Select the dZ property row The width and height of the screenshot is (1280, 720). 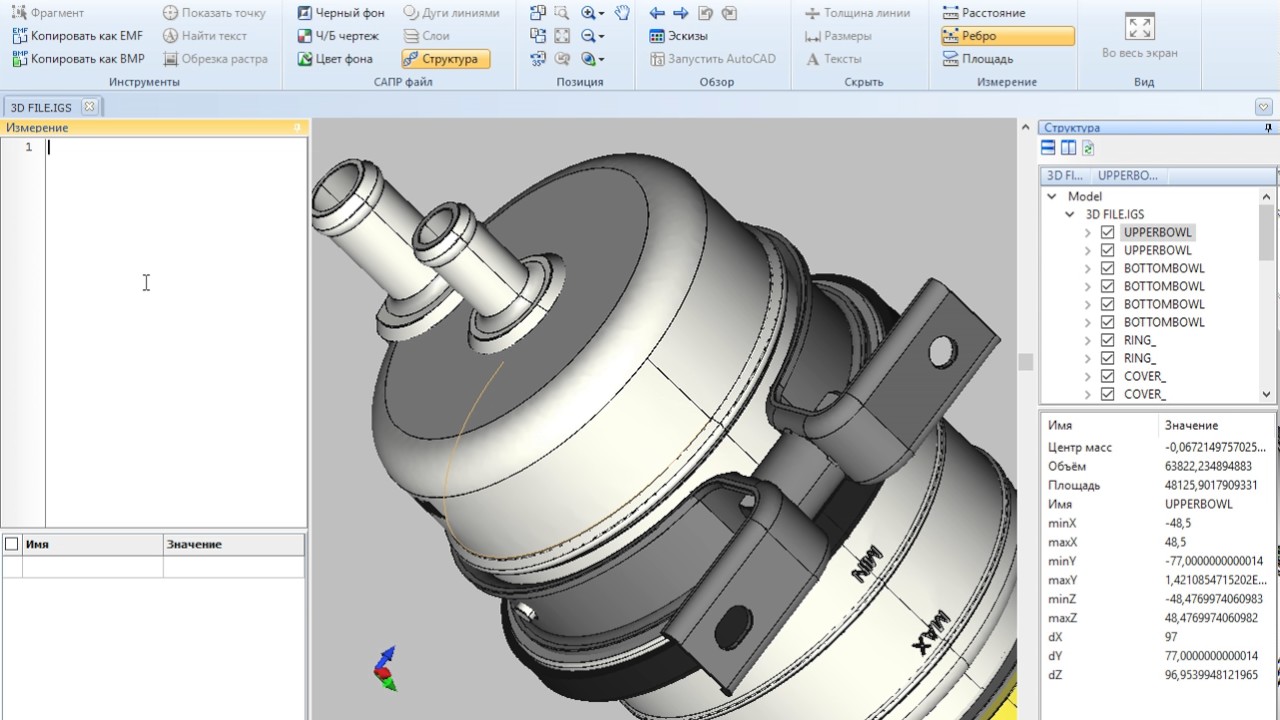[1158, 675]
